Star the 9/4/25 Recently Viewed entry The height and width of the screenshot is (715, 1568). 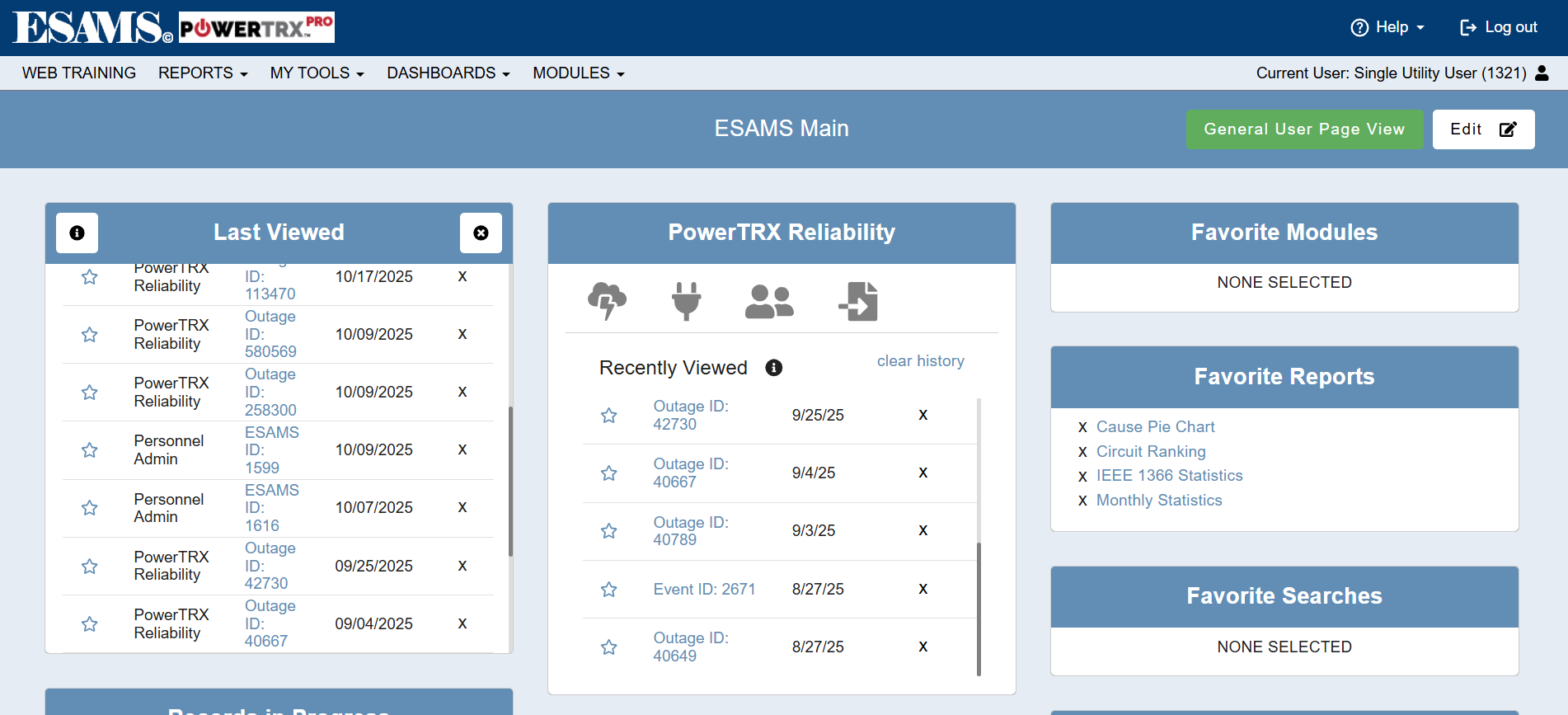(609, 473)
